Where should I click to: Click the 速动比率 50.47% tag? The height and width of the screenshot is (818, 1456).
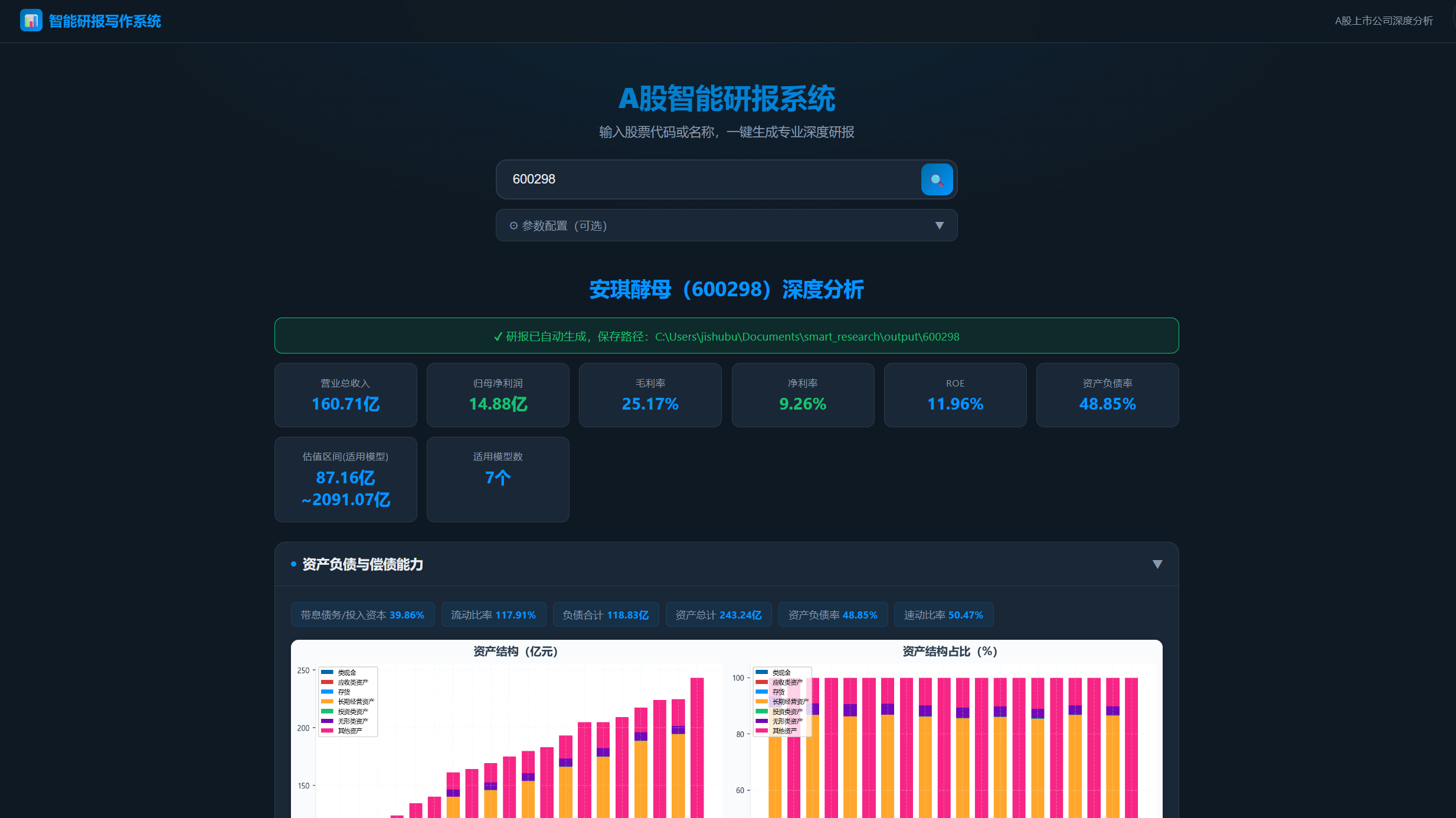[x=943, y=615]
